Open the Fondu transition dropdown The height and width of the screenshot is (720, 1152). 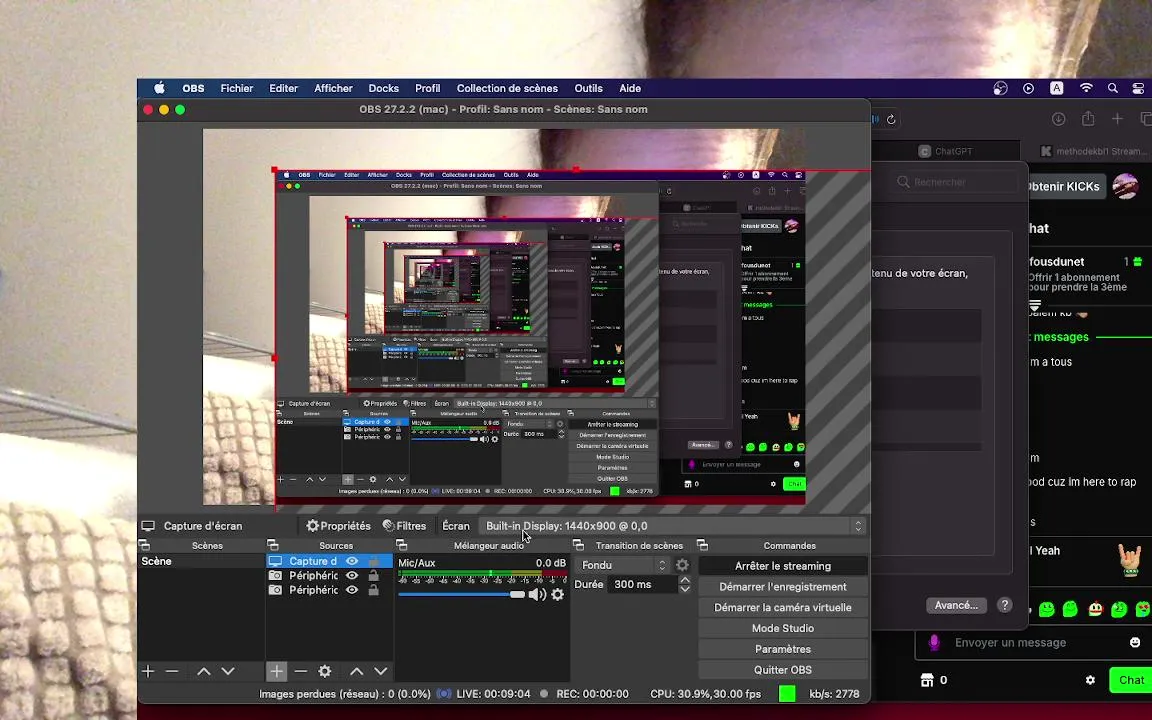tap(622, 565)
